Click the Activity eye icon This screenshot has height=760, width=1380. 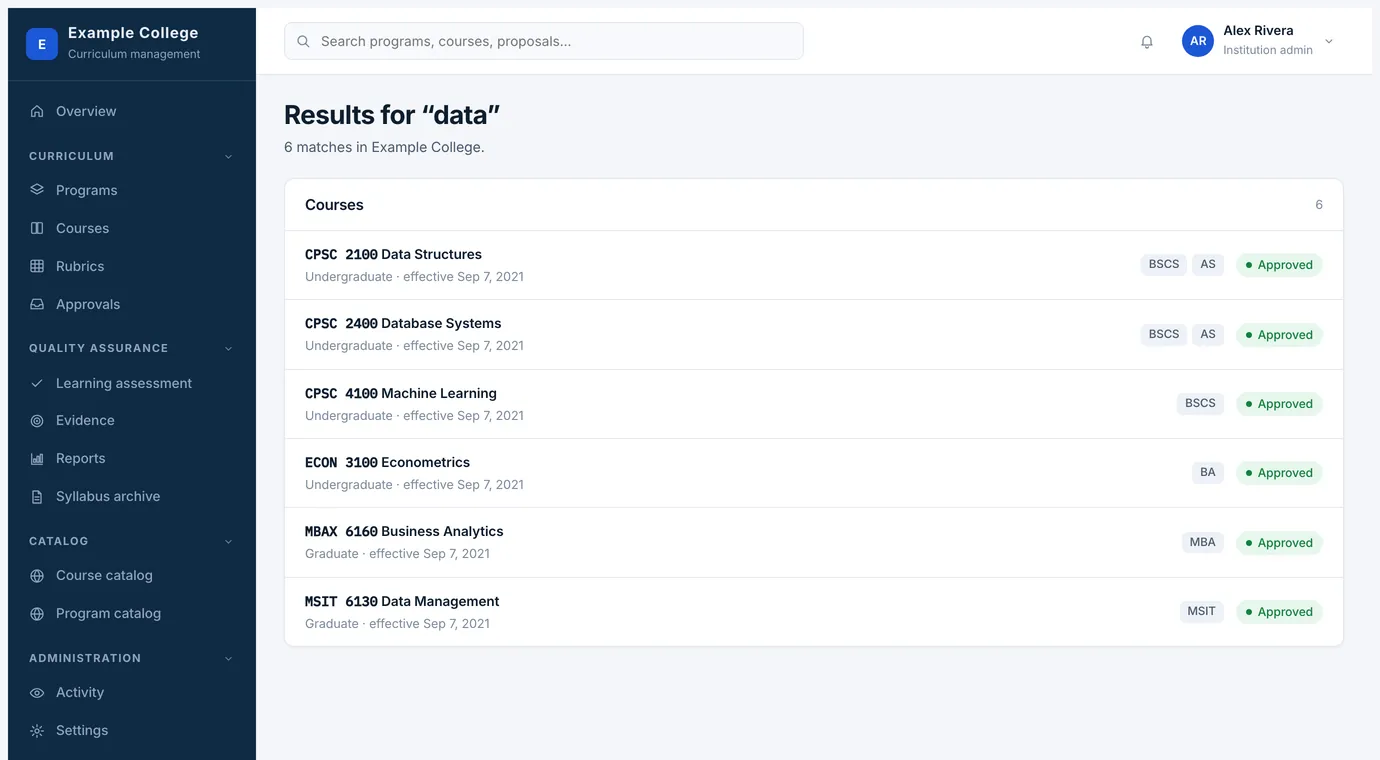coord(37,693)
